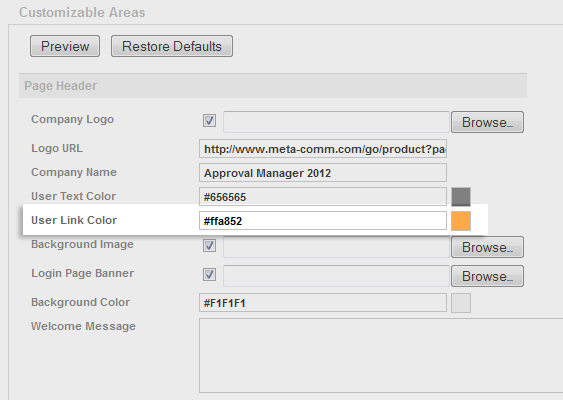Toggle the Company Logo checkbox
The width and height of the screenshot is (563, 400).
tap(209, 120)
